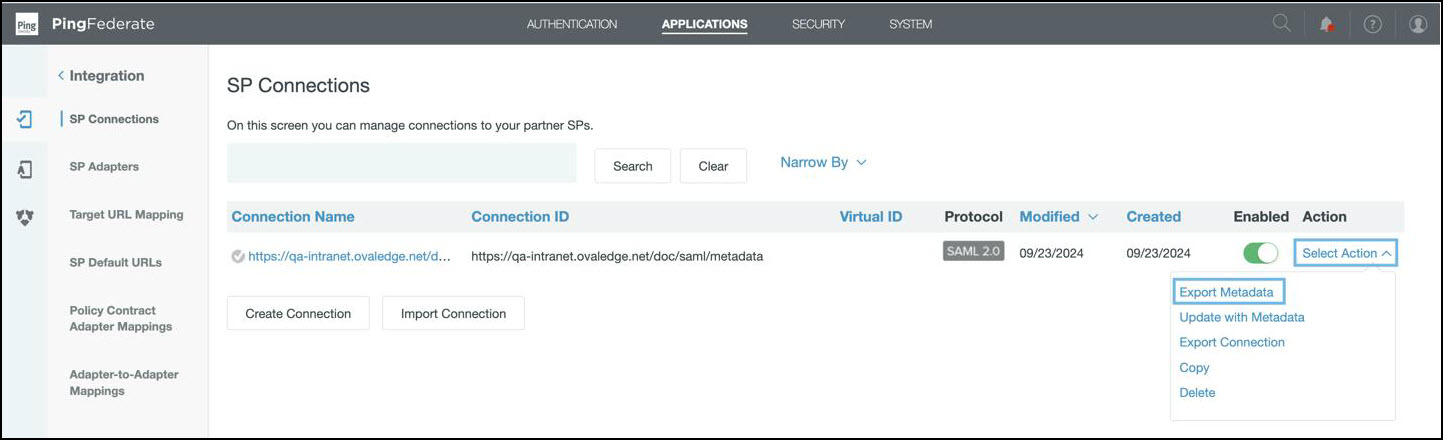Go back via the Integration chevron
The width and height of the screenshot is (1443, 440).
coord(61,76)
